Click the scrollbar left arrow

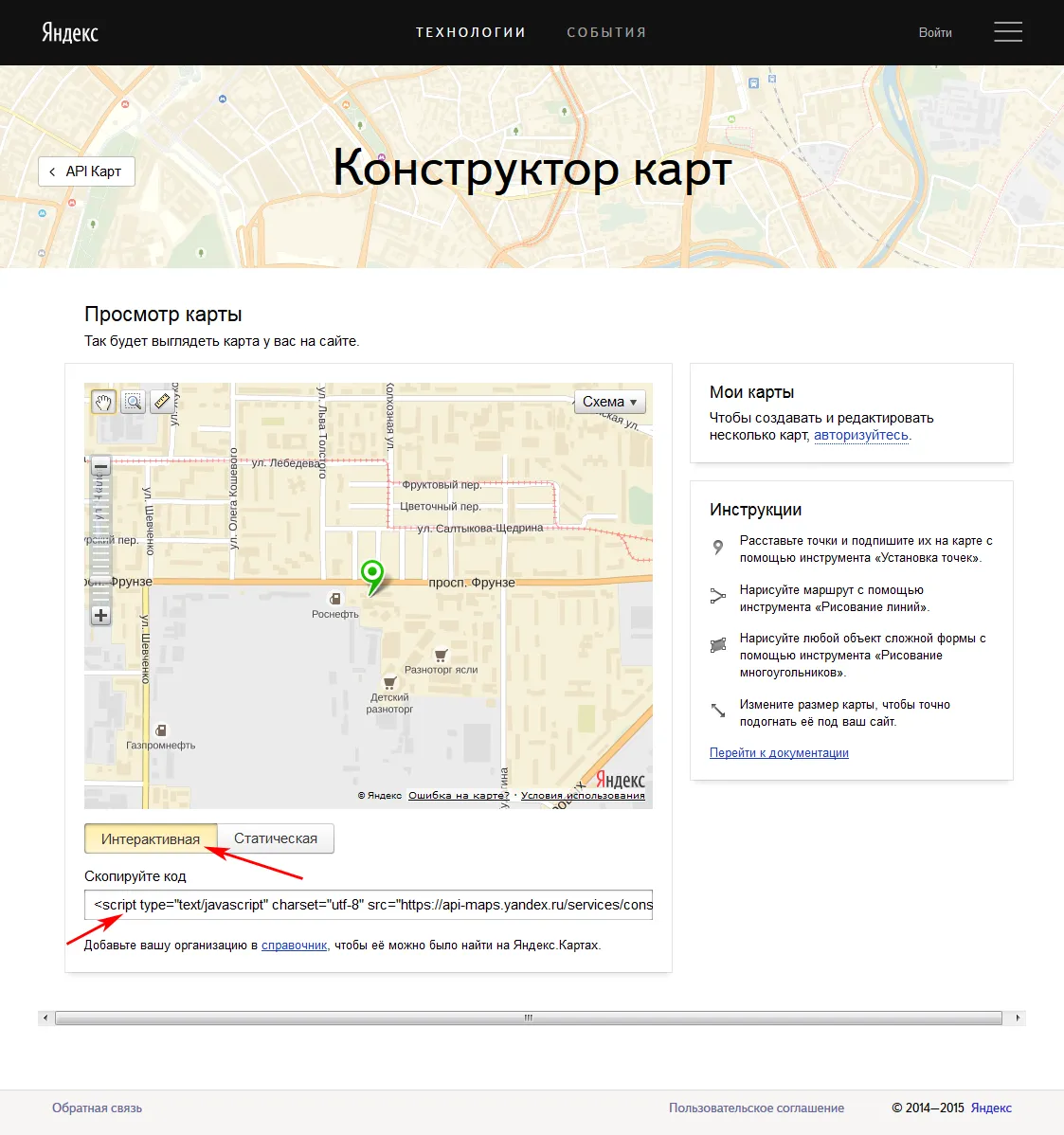click(45, 1018)
